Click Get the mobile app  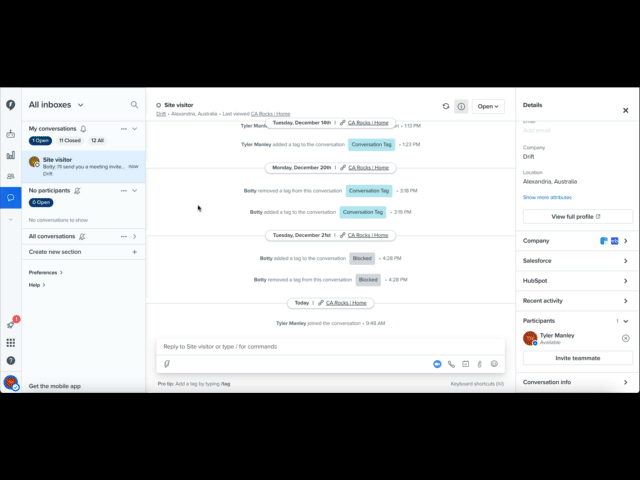tap(55, 386)
